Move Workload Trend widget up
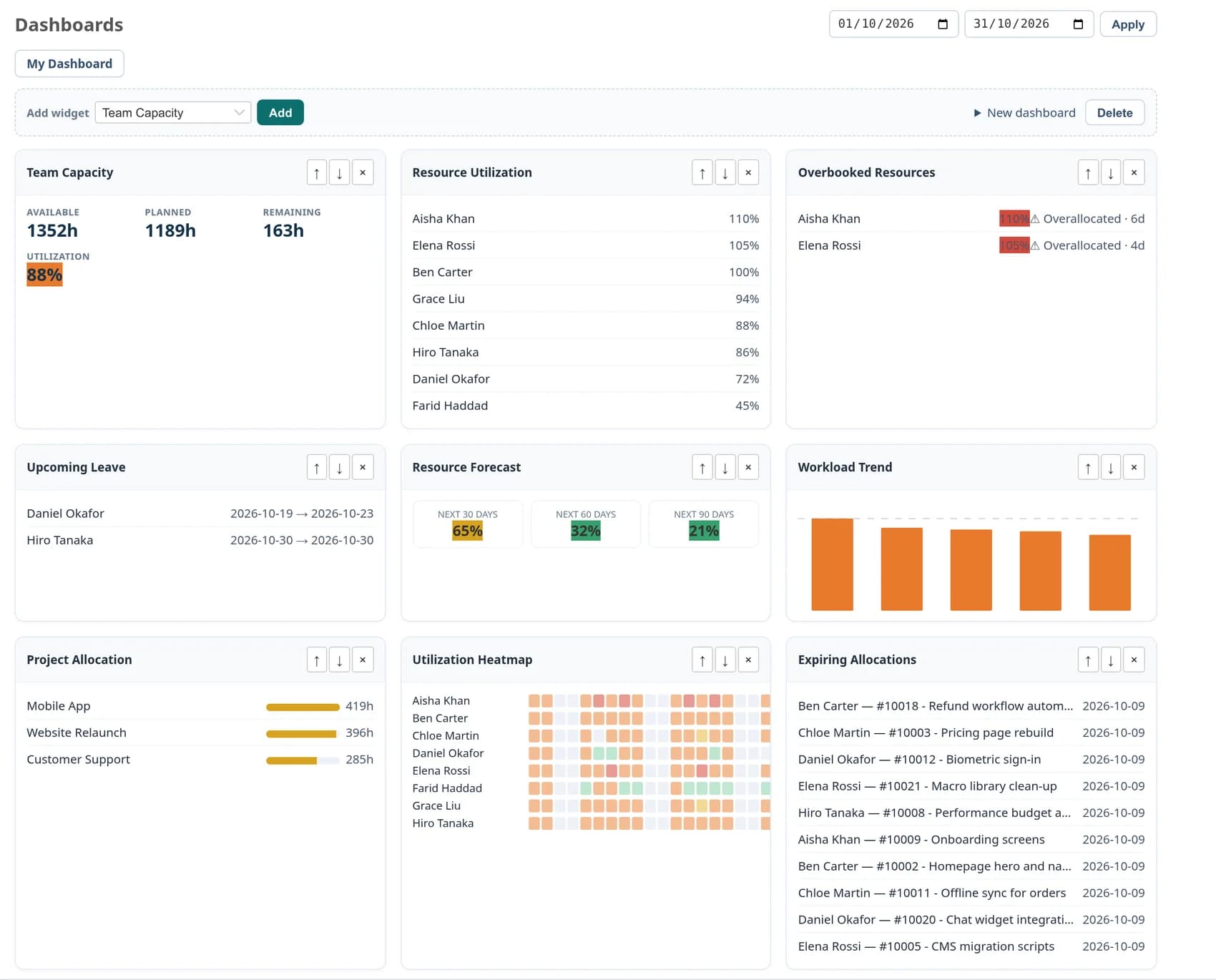Viewport: 1216px width, 980px height. [1088, 467]
